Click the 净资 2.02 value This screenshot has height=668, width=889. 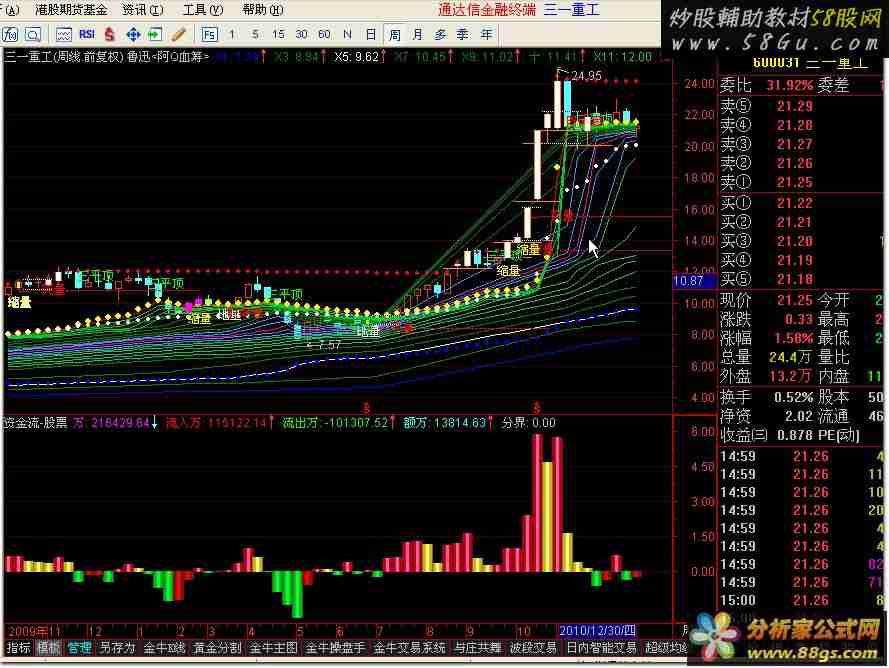[799, 416]
